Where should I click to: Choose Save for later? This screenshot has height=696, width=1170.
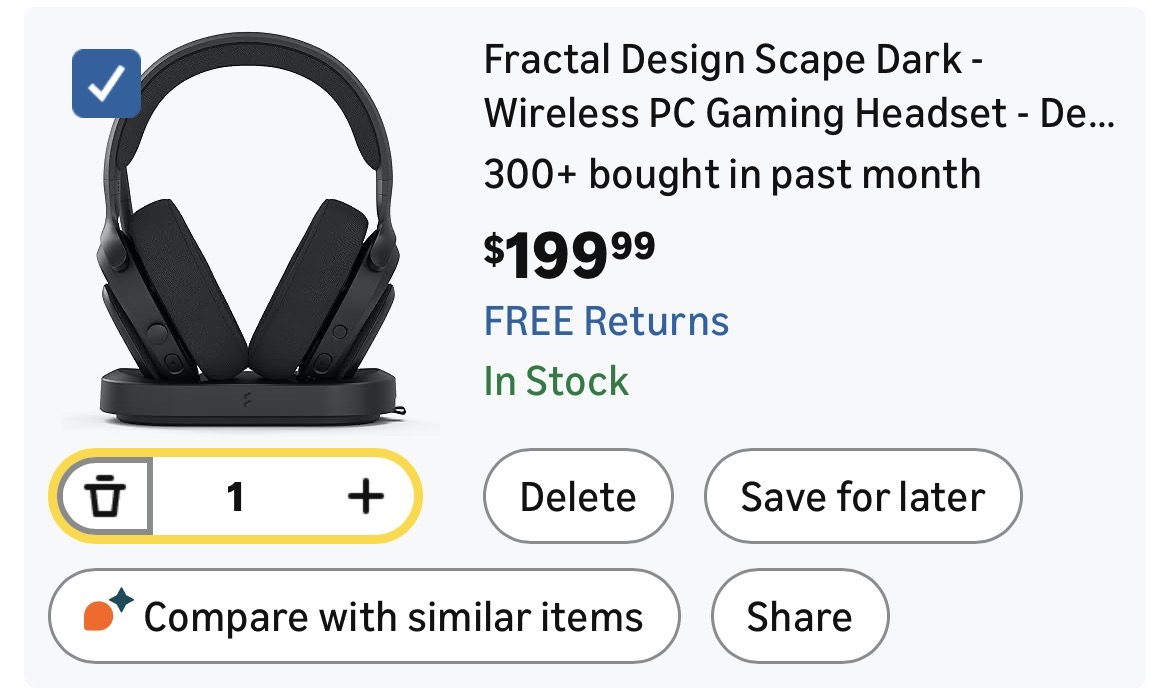click(862, 497)
